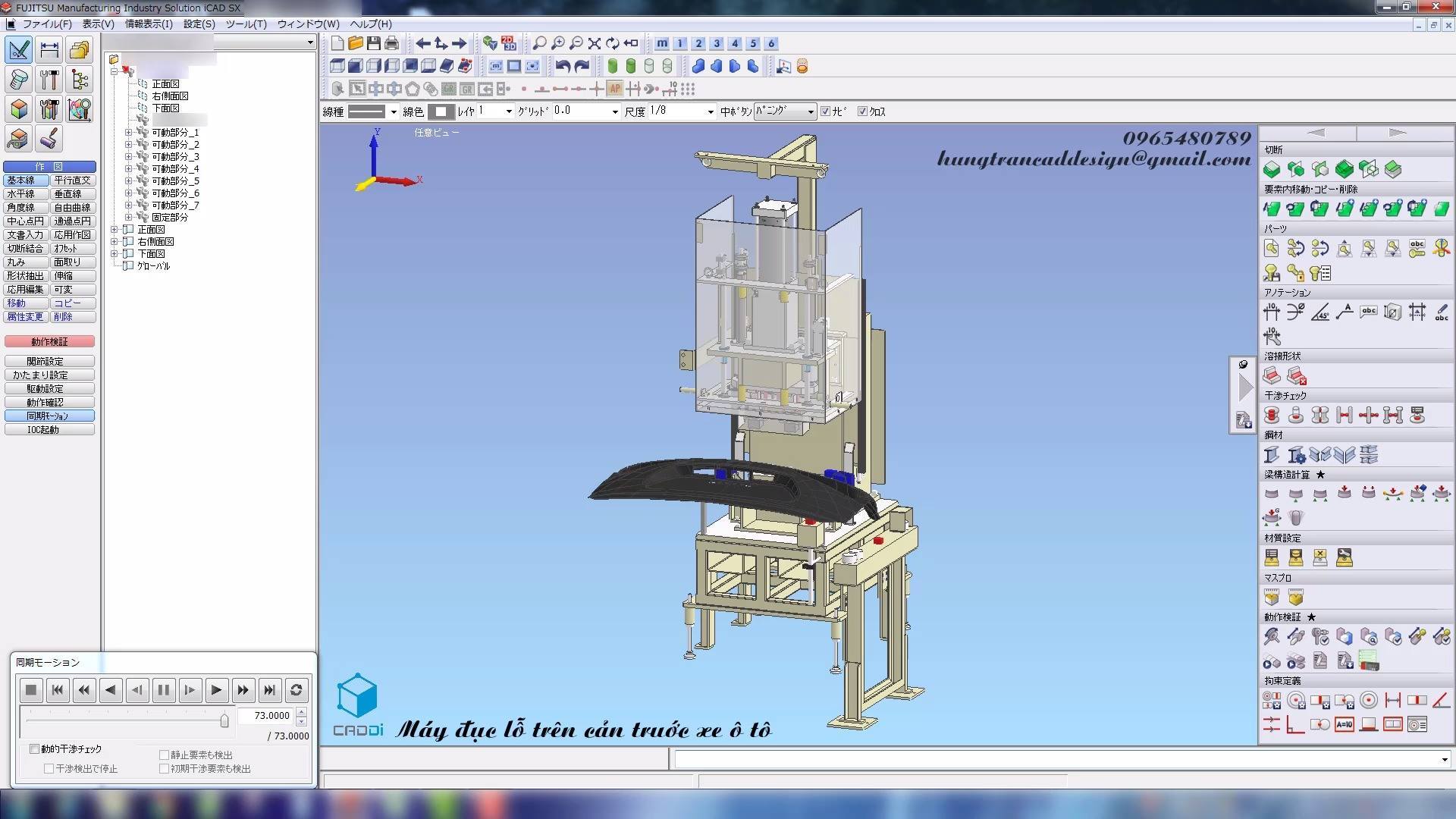The width and height of the screenshot is (1456, 819).
Task: Click the fit-all zoom icon
Action: point(595,43)
